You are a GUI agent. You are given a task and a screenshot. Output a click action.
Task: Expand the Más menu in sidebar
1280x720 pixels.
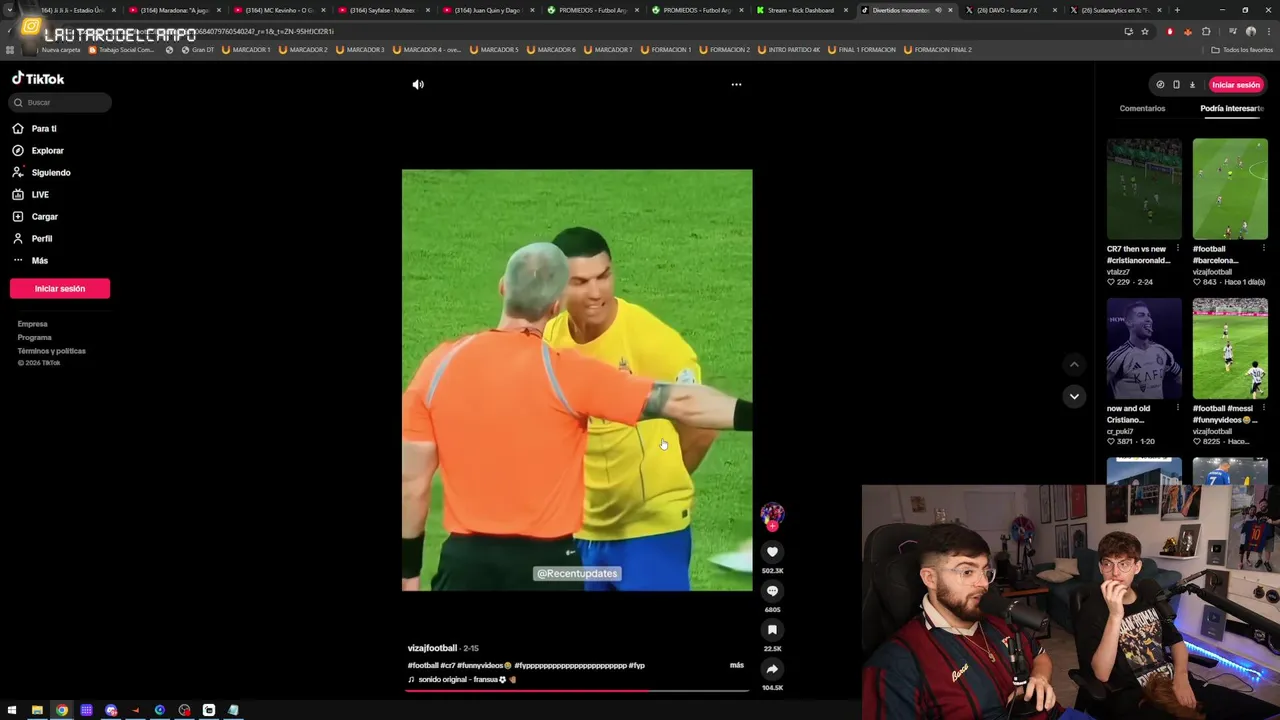39,261
